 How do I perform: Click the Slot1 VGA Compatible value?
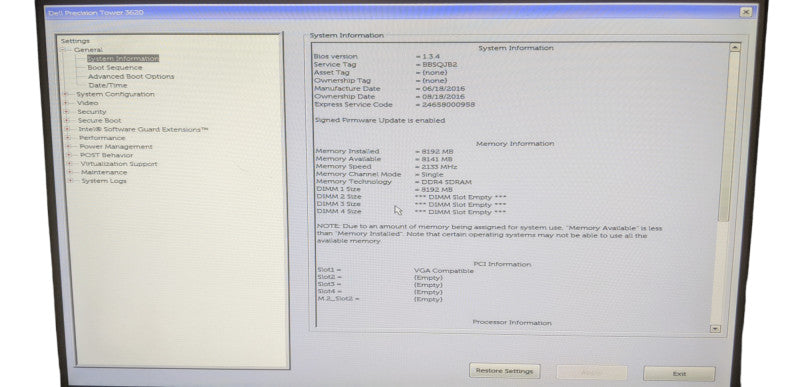tap(444, 271)
